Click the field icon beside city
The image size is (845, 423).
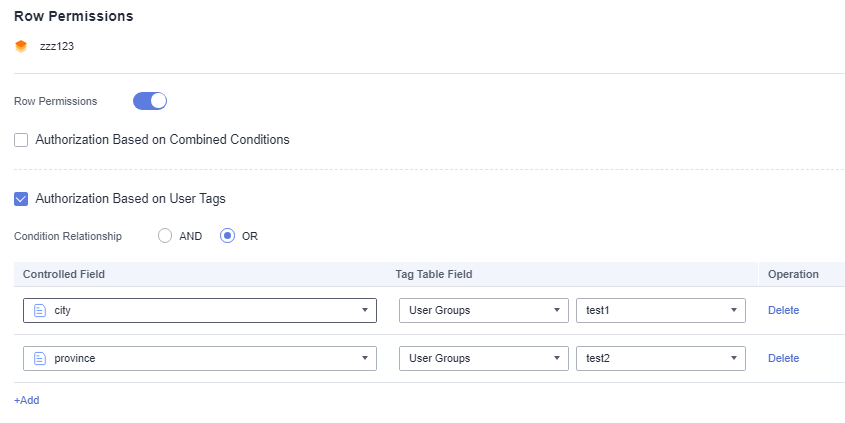40,310
